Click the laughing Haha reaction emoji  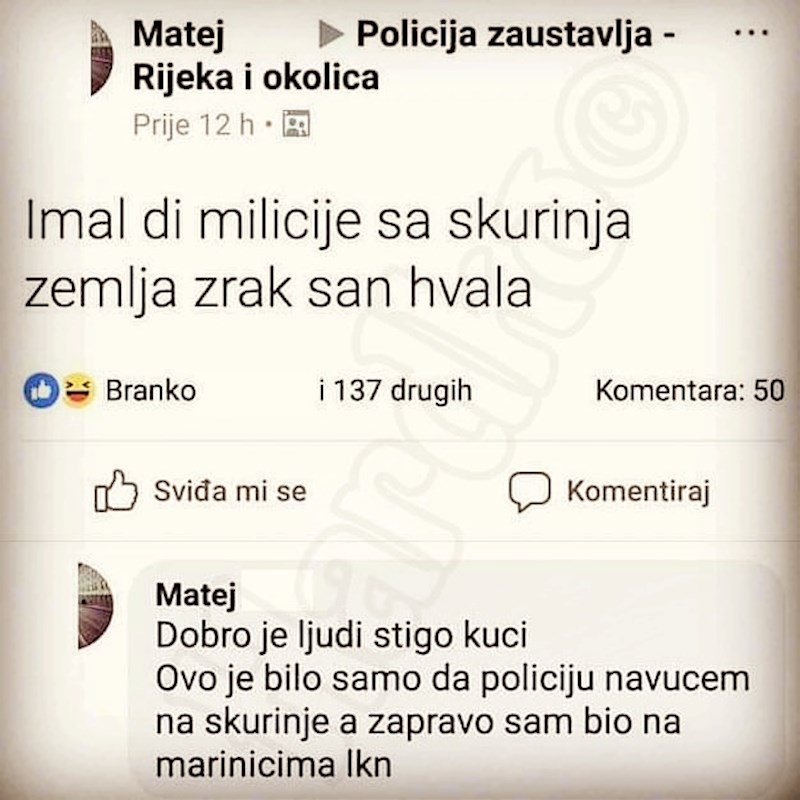(74, 390)
